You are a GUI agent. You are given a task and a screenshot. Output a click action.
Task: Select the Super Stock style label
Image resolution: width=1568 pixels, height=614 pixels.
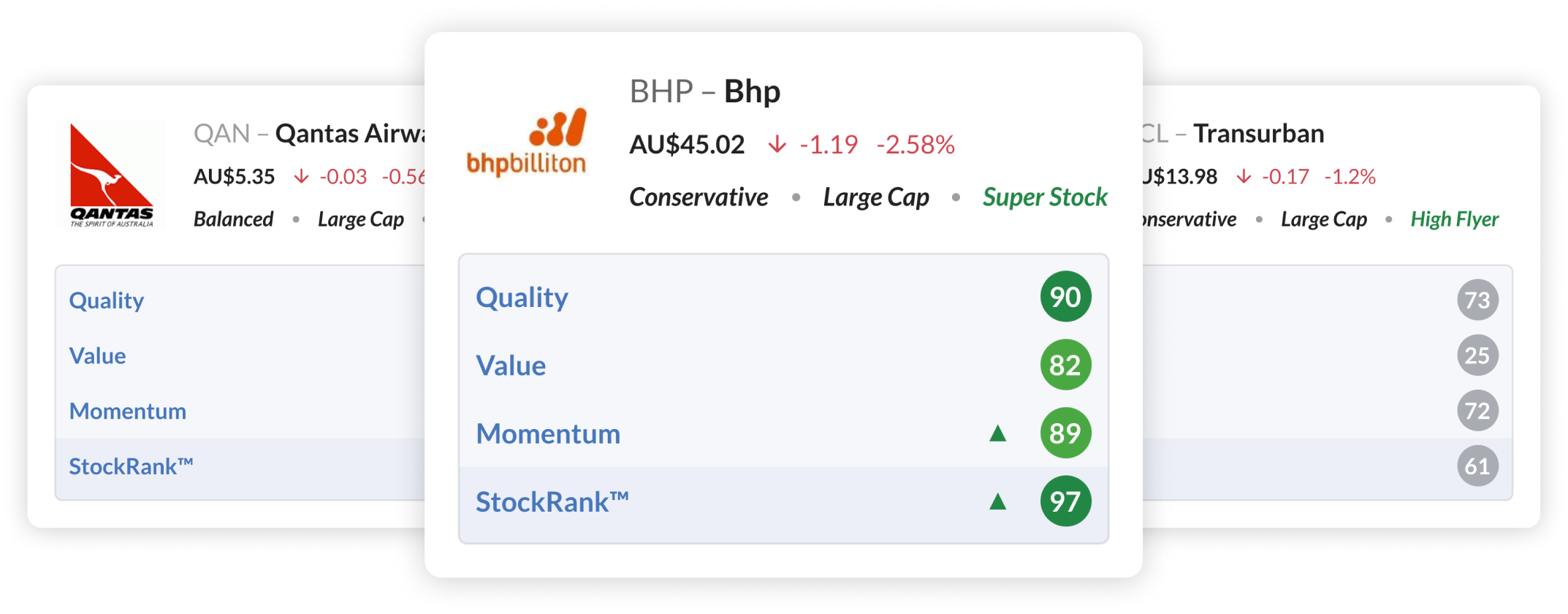pos(1045,197)
